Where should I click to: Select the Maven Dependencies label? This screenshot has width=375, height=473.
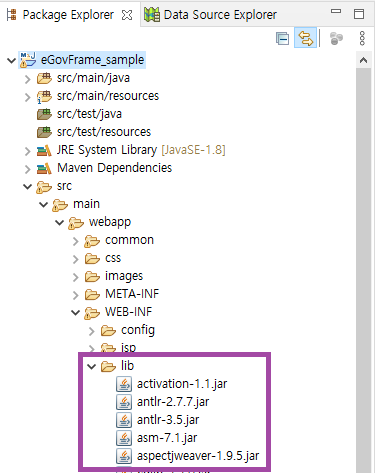pos(114,168)
